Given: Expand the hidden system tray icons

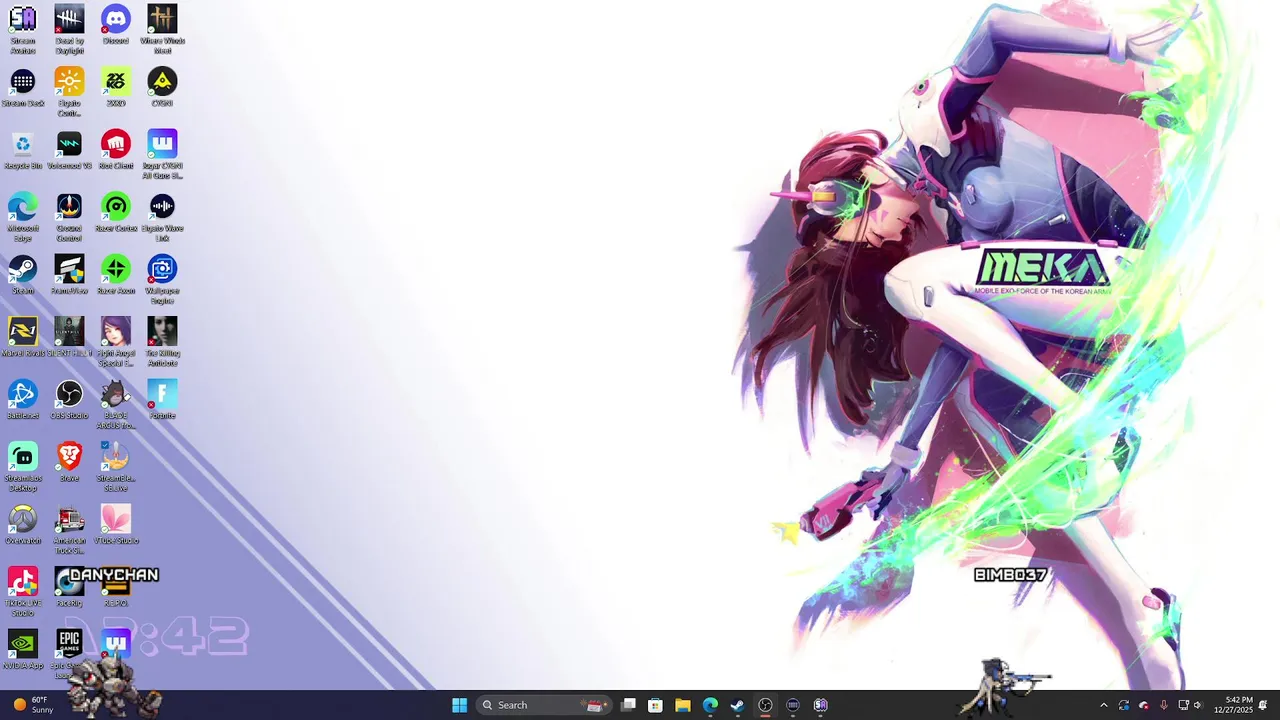Looking at the screenshot, I should click(1104, 705).
